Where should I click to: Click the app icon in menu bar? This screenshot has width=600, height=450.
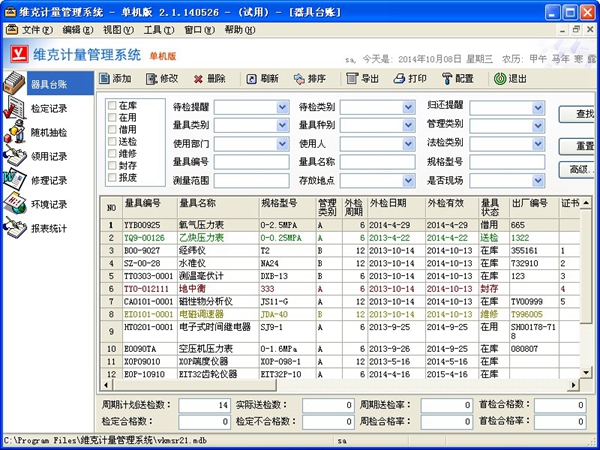(11, 29)
